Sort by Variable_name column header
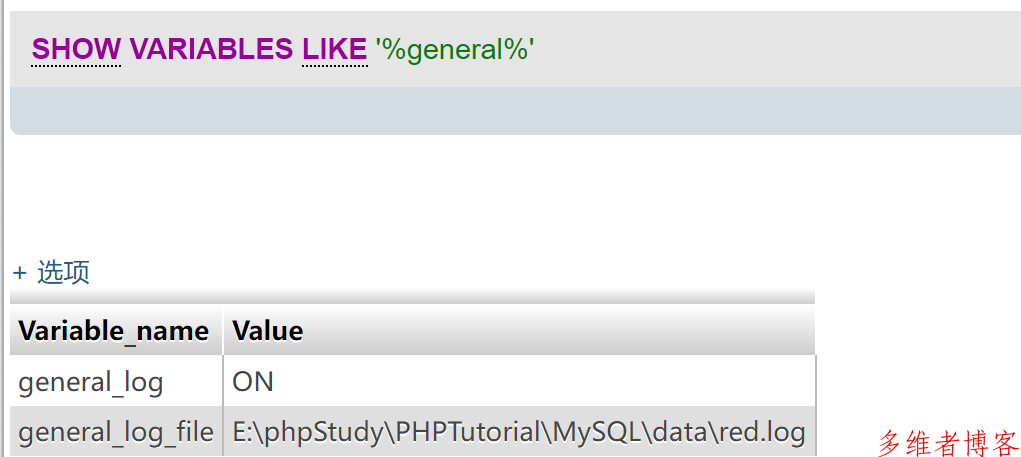The image size is (1021, 457). [114, 331]
